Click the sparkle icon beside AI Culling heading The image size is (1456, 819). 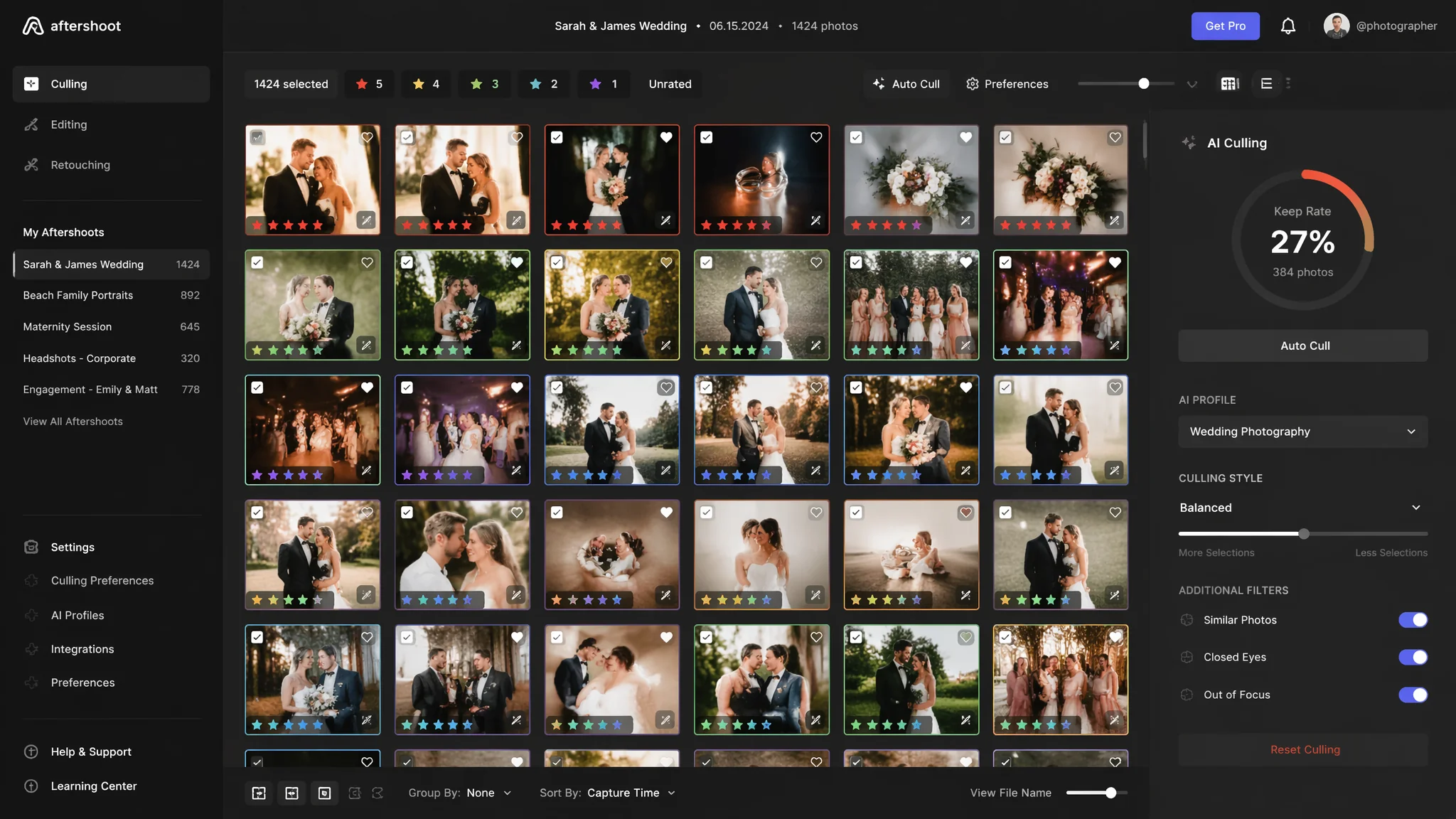point(1189,143)
